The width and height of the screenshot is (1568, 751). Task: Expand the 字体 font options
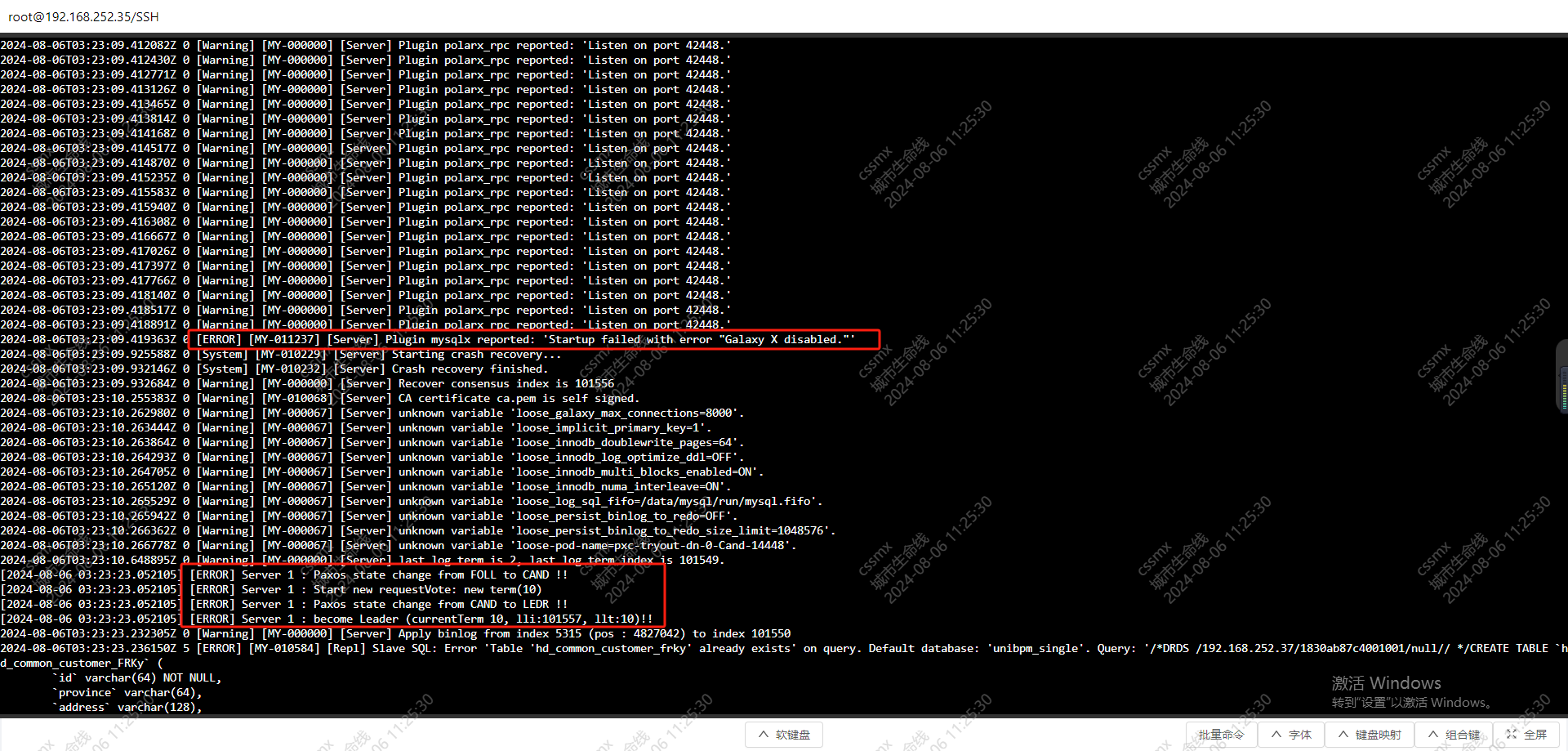(x=1291, y=735)
